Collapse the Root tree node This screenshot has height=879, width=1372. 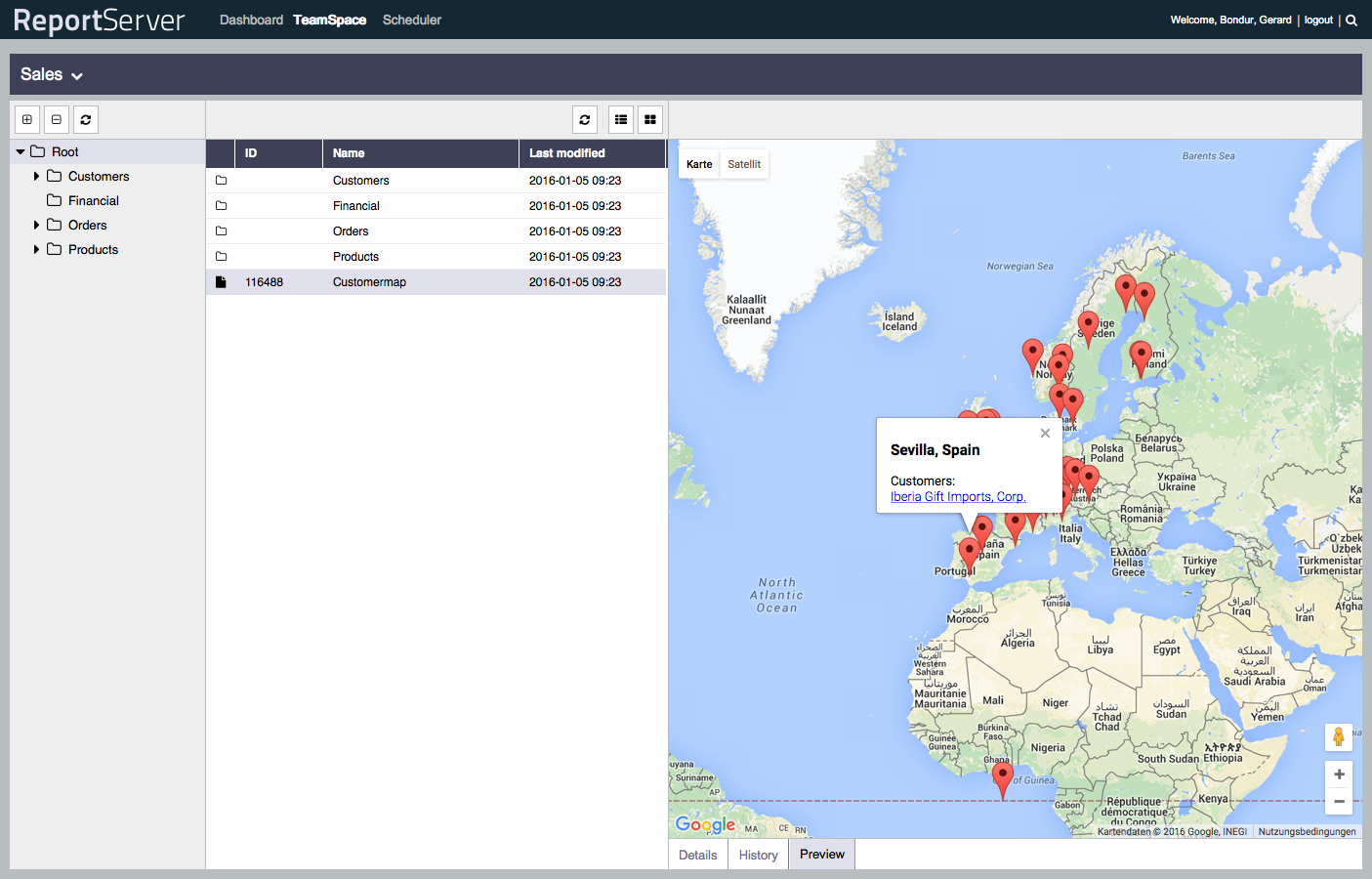tap(21, 151)
